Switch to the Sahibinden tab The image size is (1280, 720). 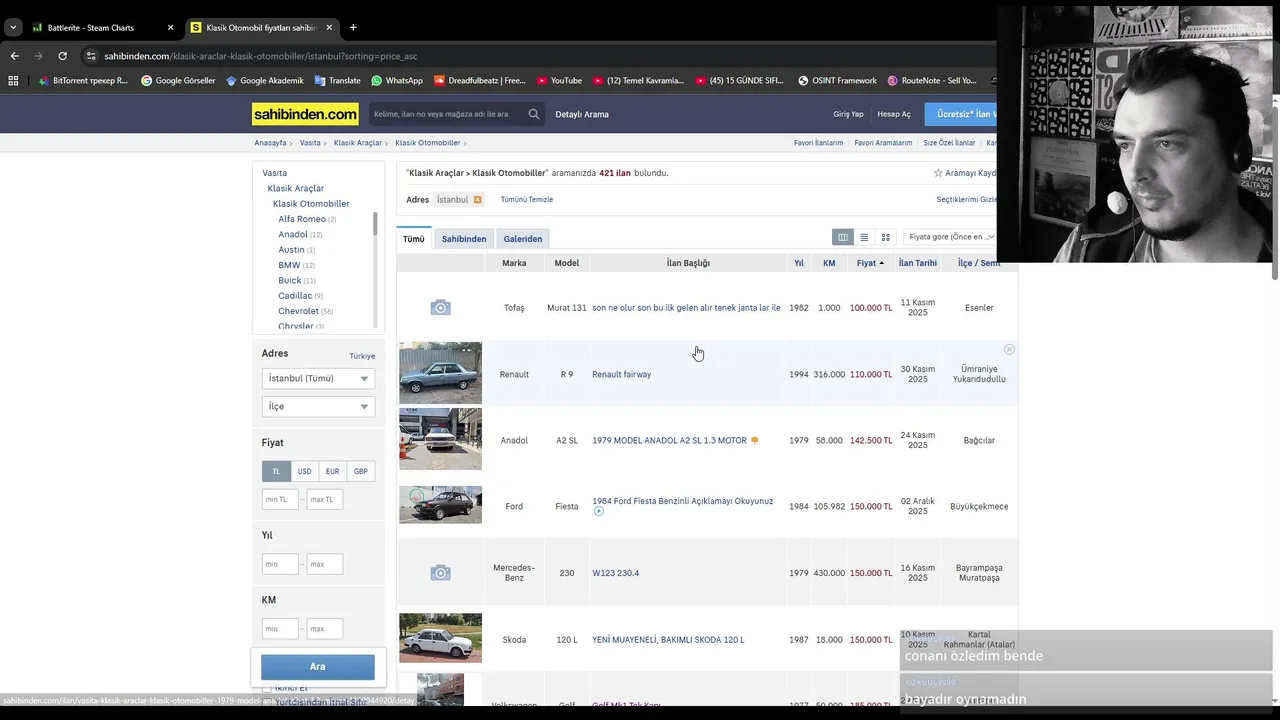(464, 239)
